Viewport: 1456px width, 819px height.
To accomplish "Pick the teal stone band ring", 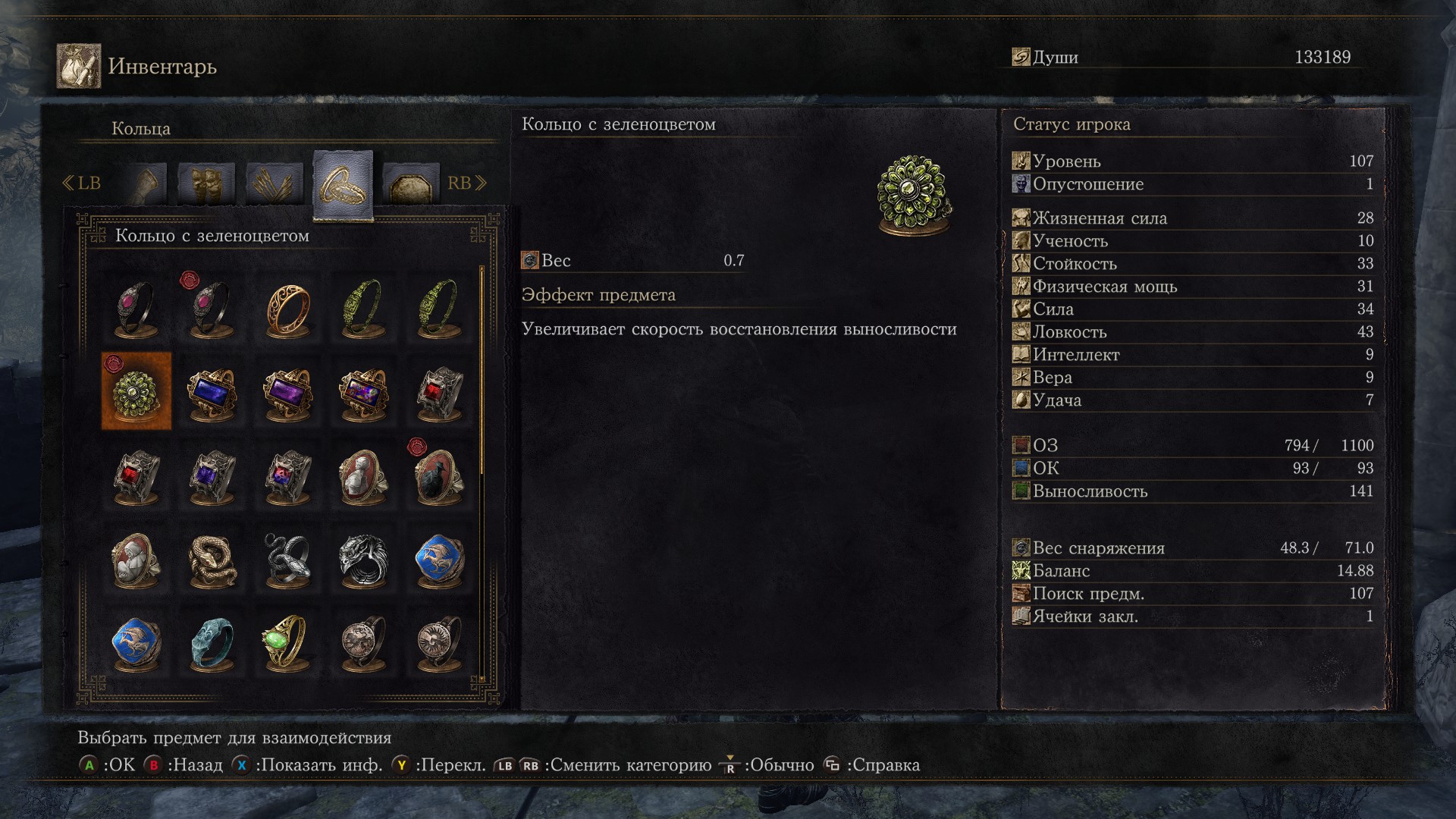I will (x=212, y=643).
